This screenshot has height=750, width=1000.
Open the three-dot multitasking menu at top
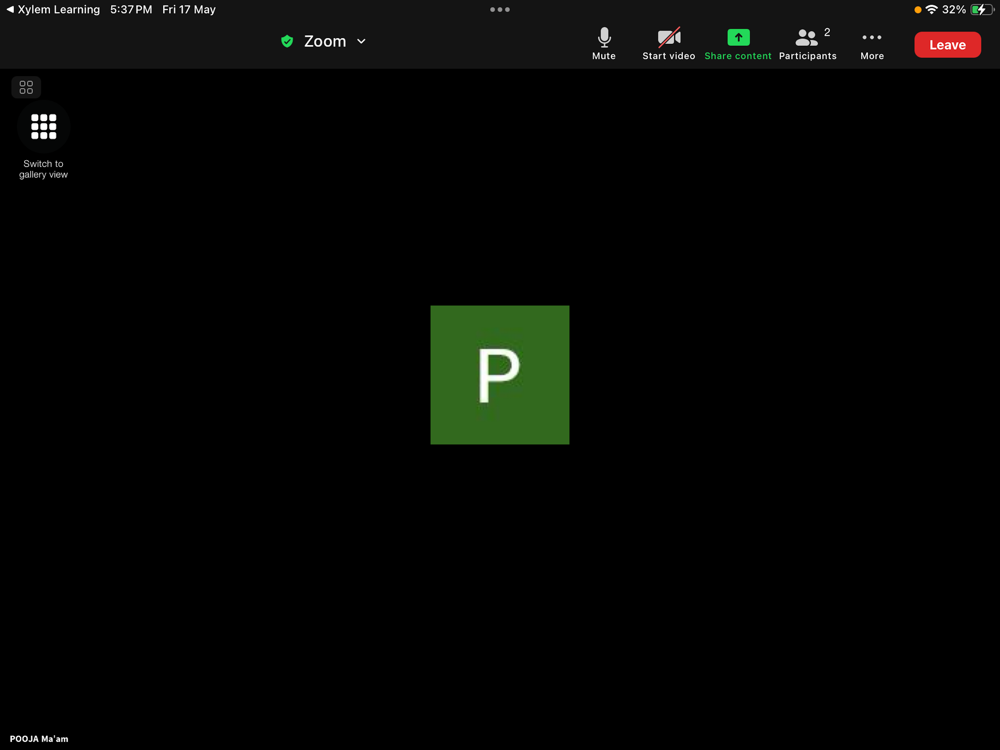click(499, 10)
